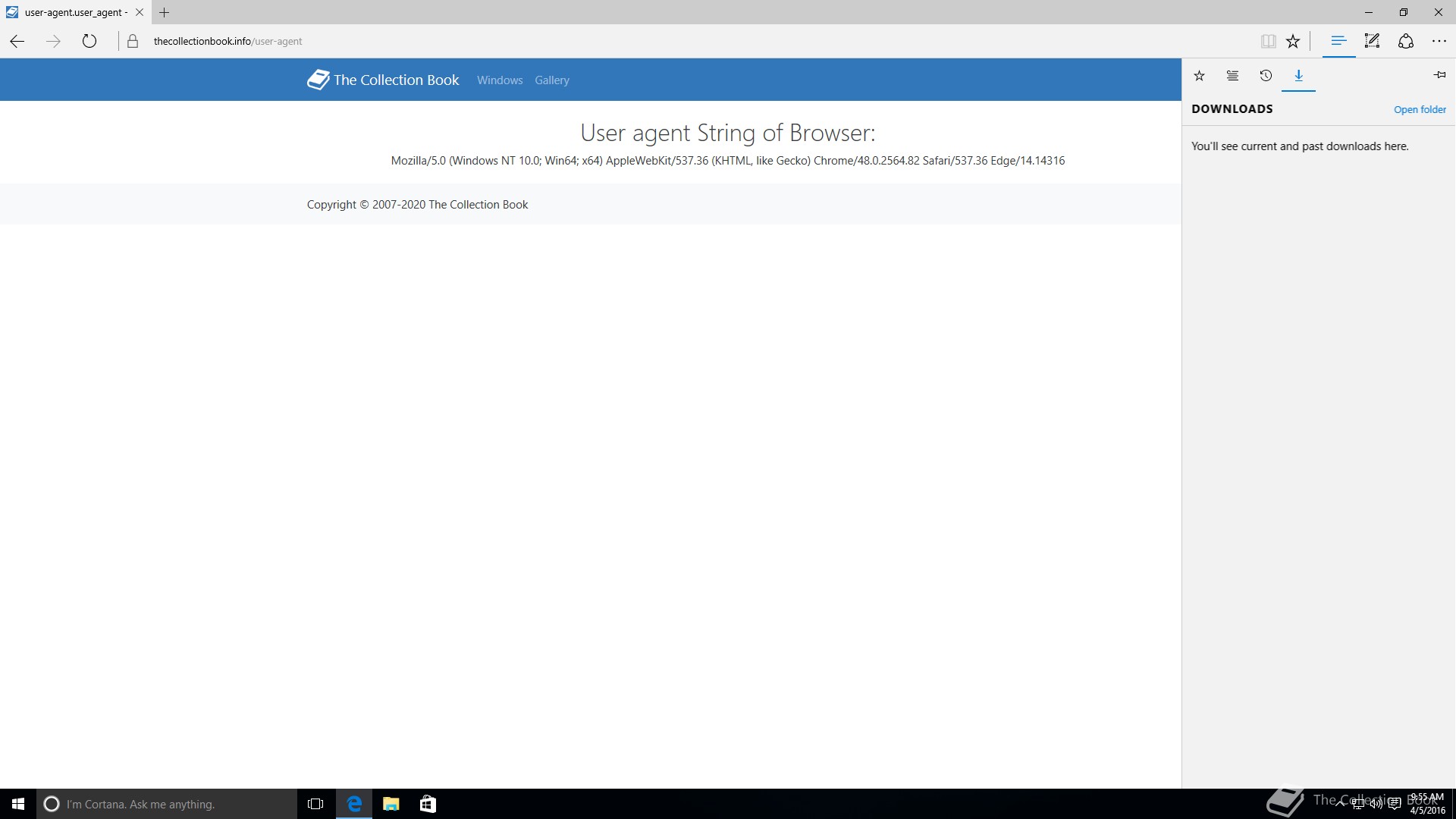Minimize the Edge window

point(1369,12)
